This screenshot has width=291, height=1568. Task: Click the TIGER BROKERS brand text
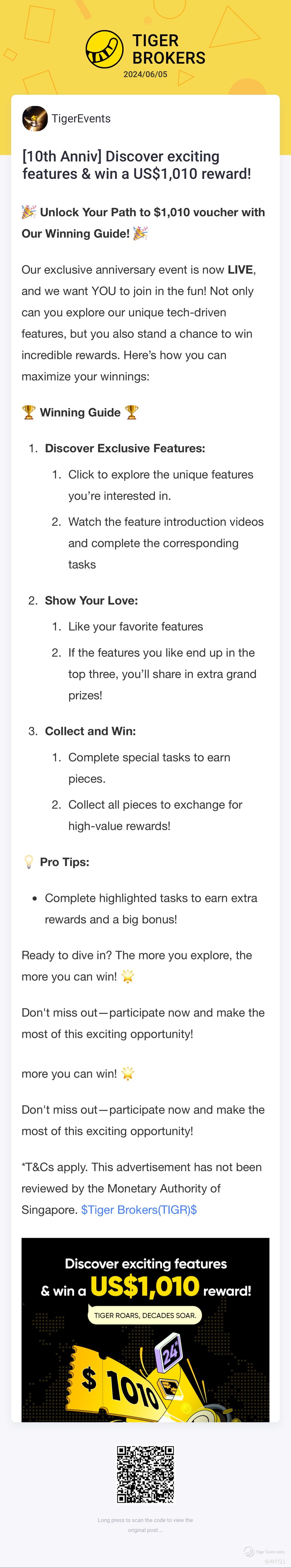(x=169, y=49)
